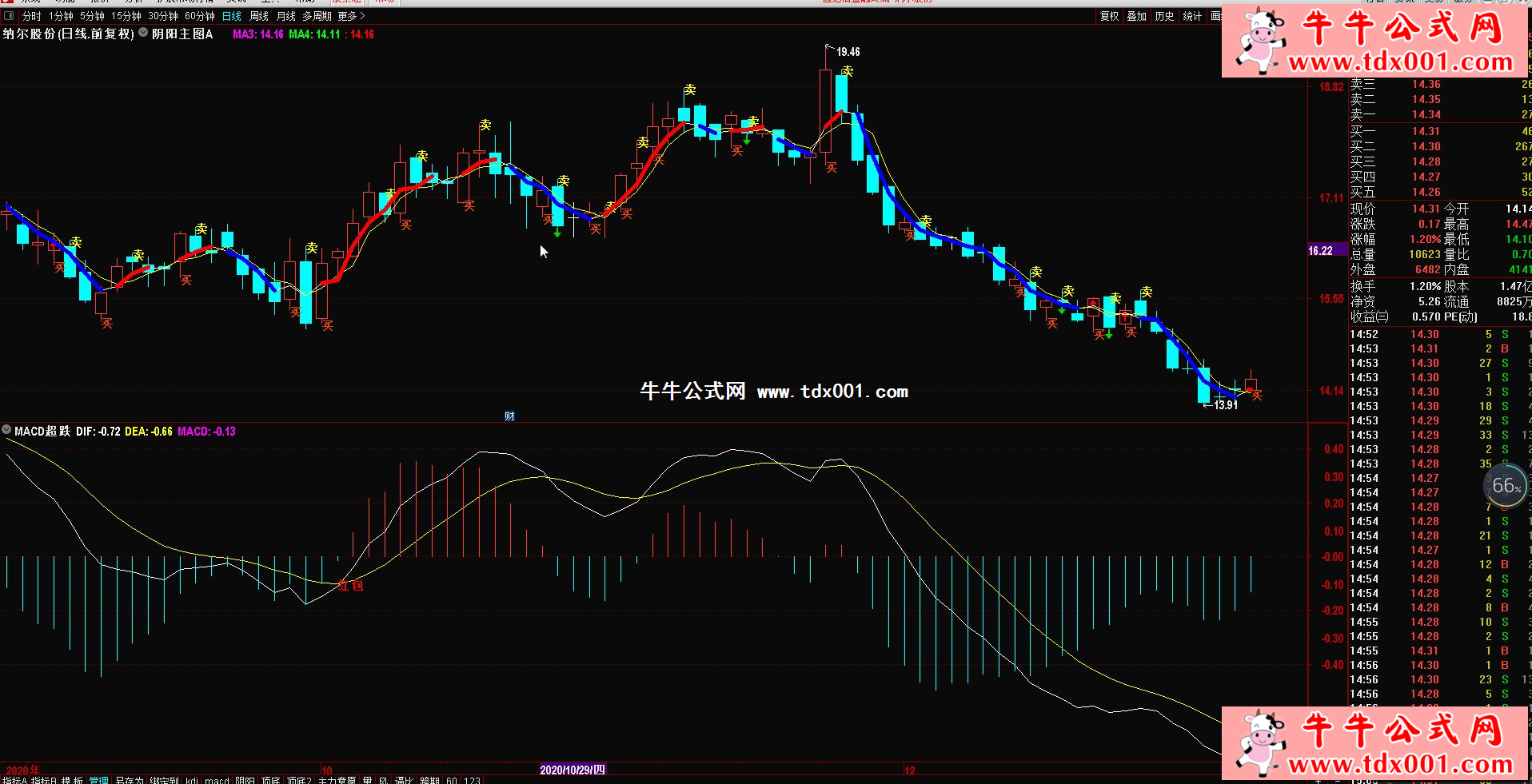Open the 模板 template tab
The image size is (1532, 784).
tap(72, 780)
